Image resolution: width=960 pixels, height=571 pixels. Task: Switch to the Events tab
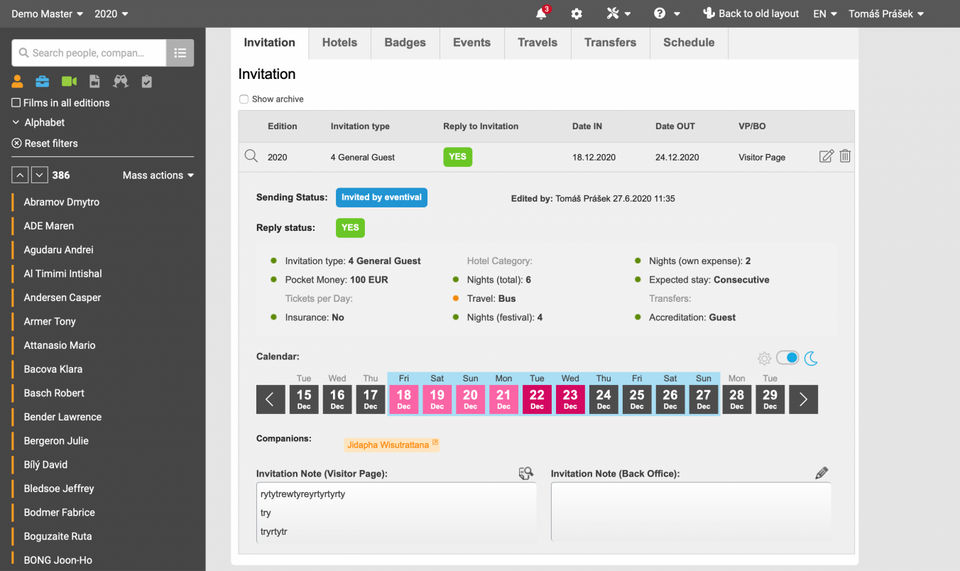point(472,43)
